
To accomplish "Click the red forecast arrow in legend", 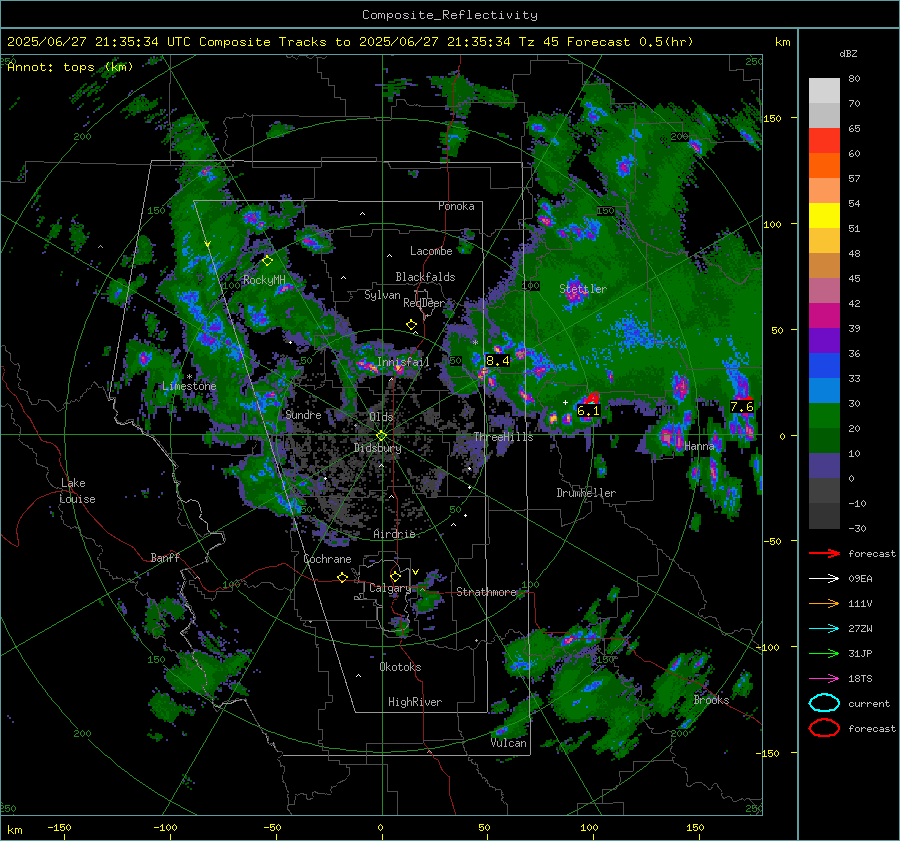I will [x=824, y=553].
